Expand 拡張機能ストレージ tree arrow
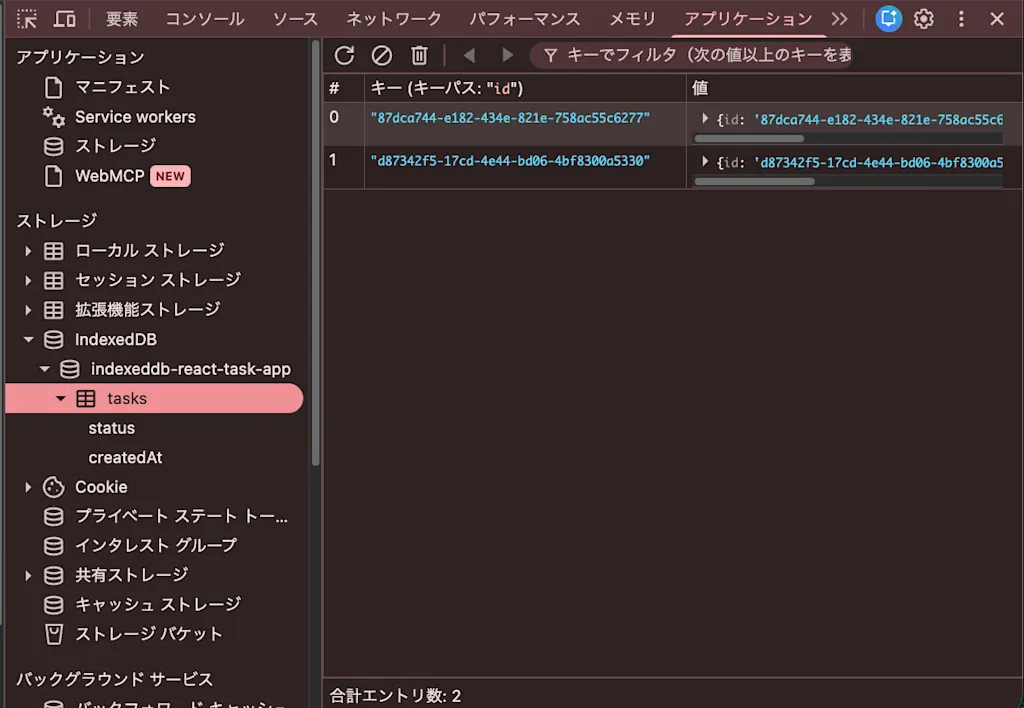 28,310
